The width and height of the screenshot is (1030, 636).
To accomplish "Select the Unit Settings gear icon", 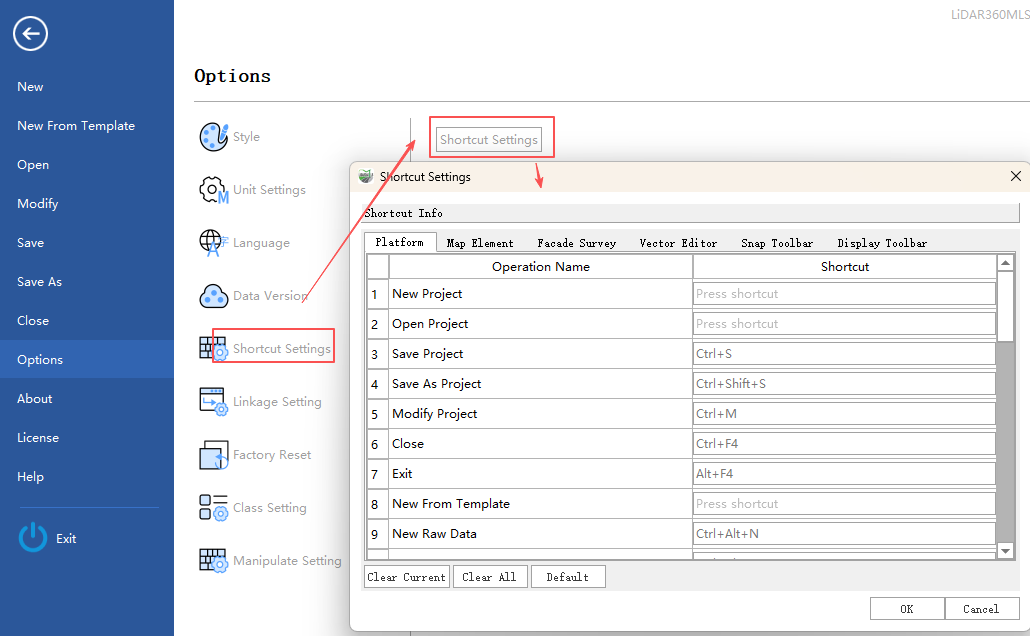I will 214,190.
